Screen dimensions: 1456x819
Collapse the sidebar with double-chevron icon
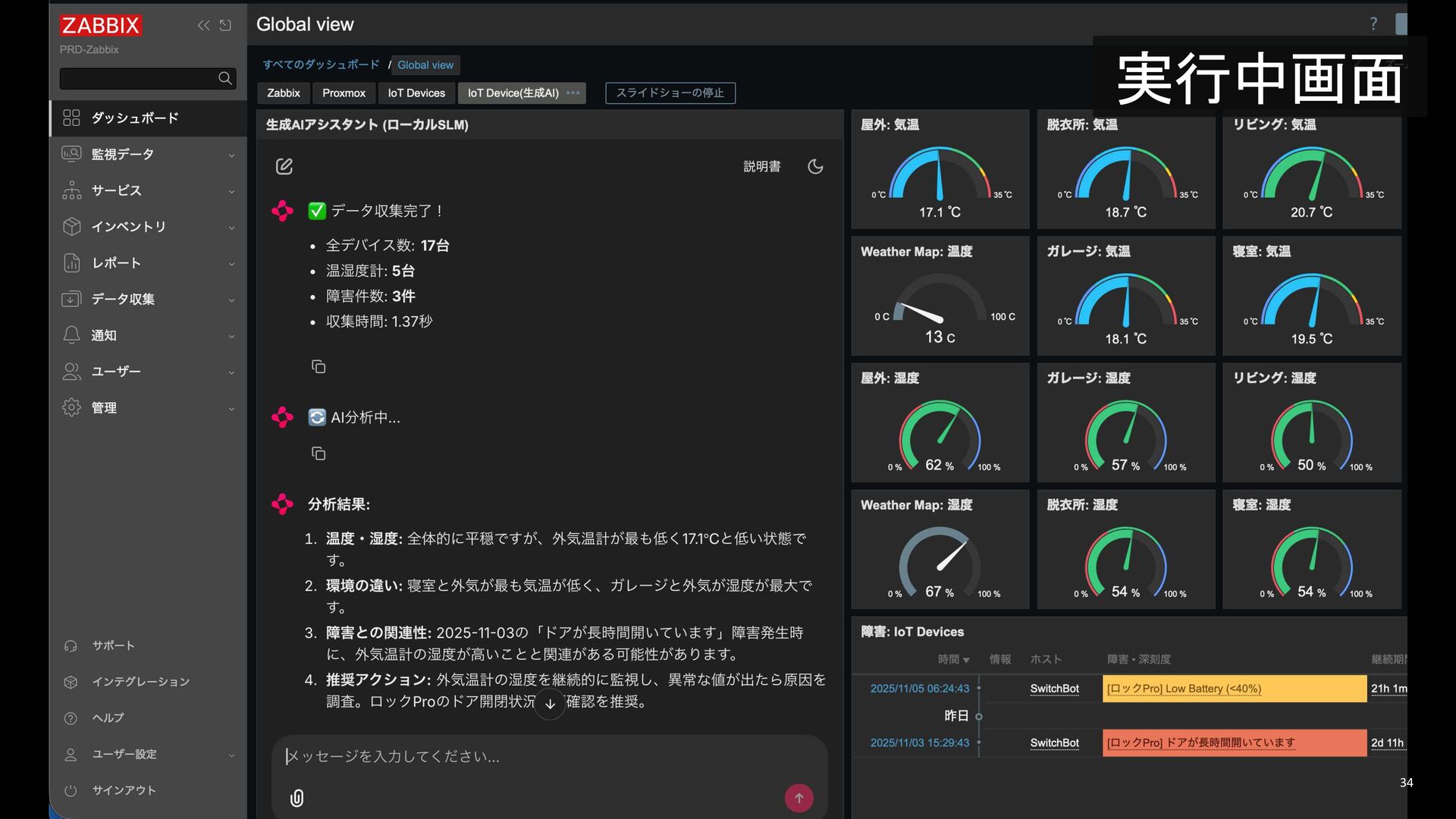point(203,25)
